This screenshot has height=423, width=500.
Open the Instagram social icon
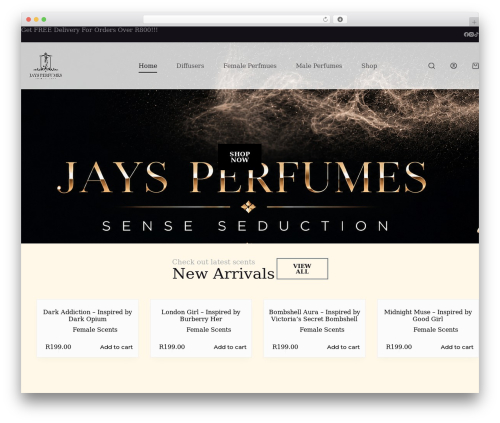(471, 34)
